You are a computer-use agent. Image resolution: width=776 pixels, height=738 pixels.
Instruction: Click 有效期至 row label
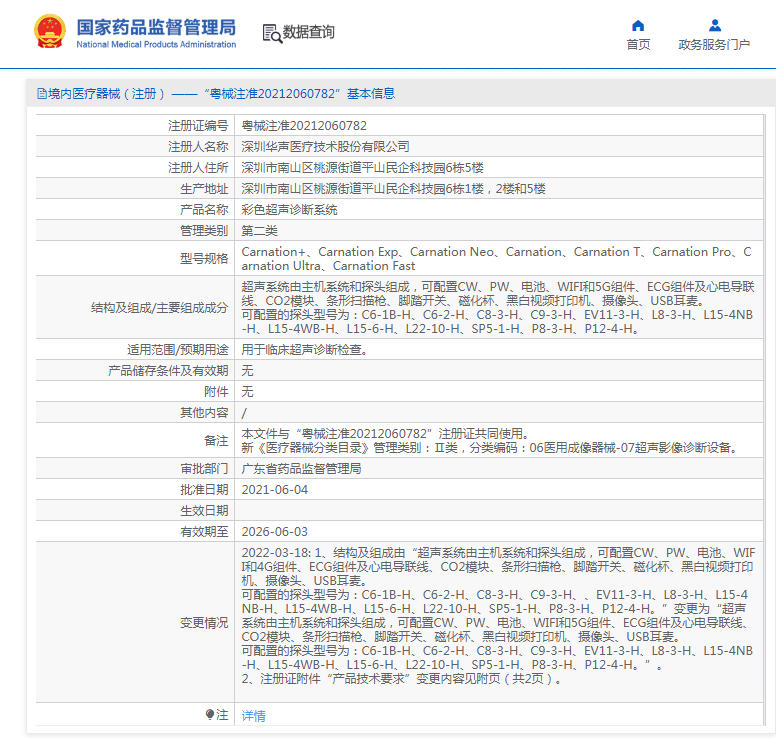pos(204,532)
